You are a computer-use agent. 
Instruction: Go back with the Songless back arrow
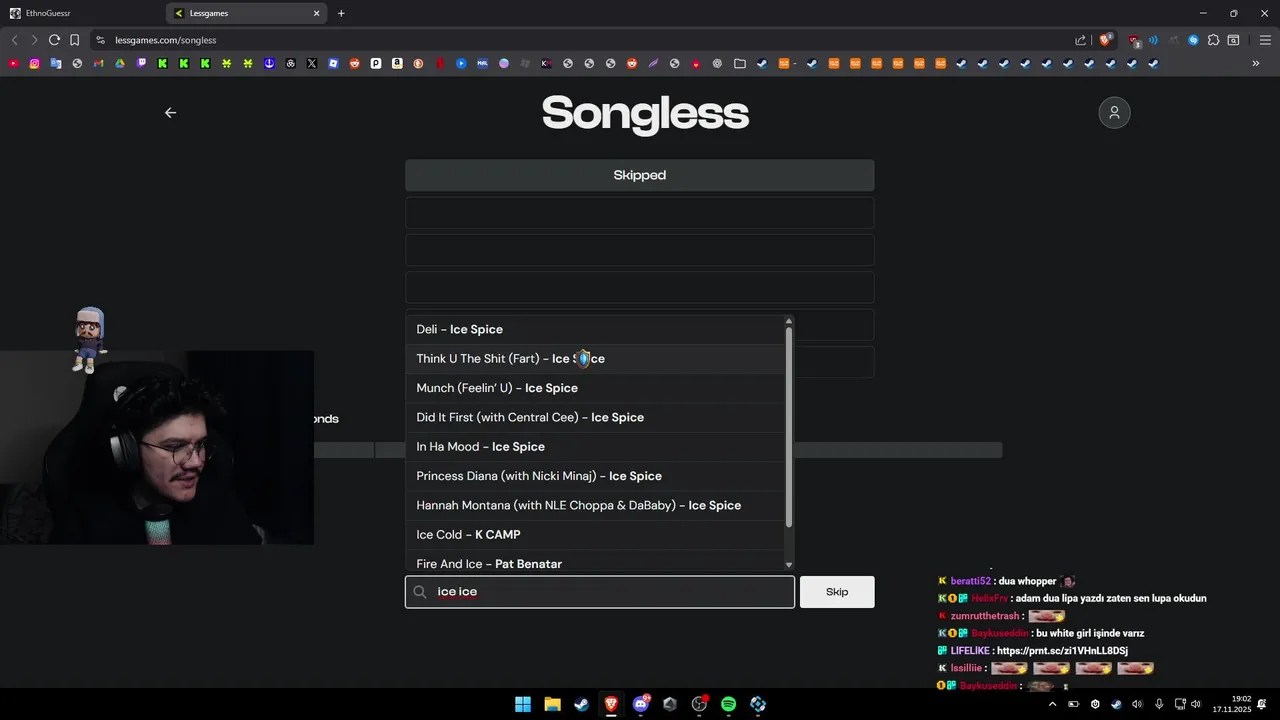pyautogui.click(x=170, y=113)
